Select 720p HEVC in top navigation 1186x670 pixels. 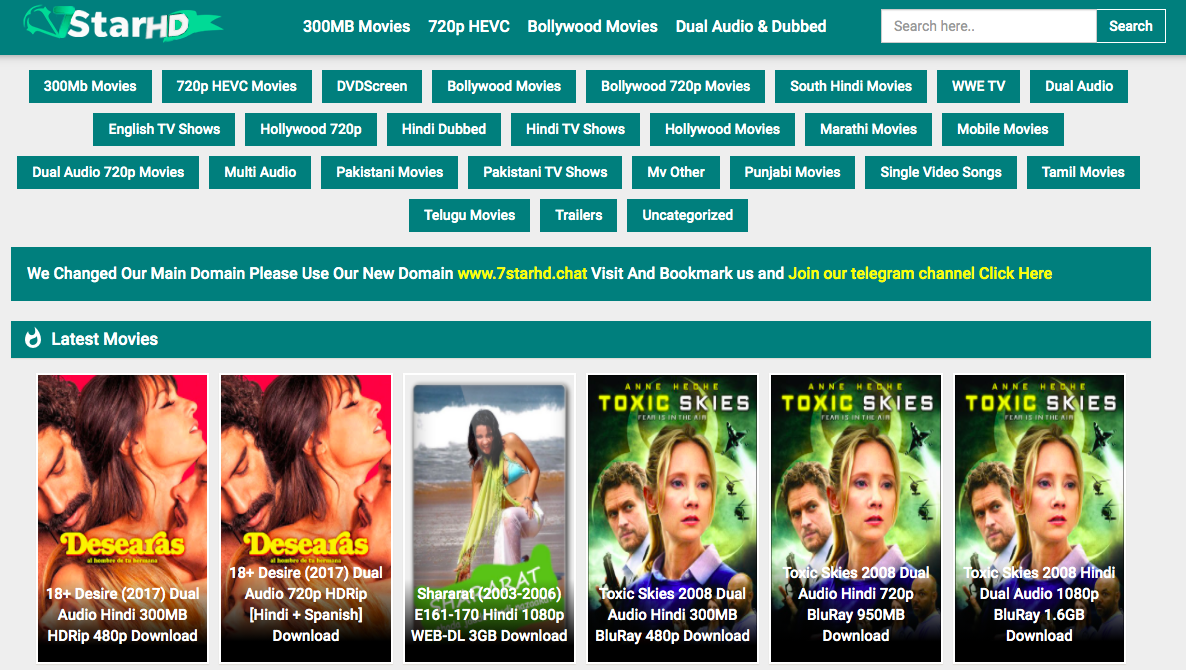468,26
